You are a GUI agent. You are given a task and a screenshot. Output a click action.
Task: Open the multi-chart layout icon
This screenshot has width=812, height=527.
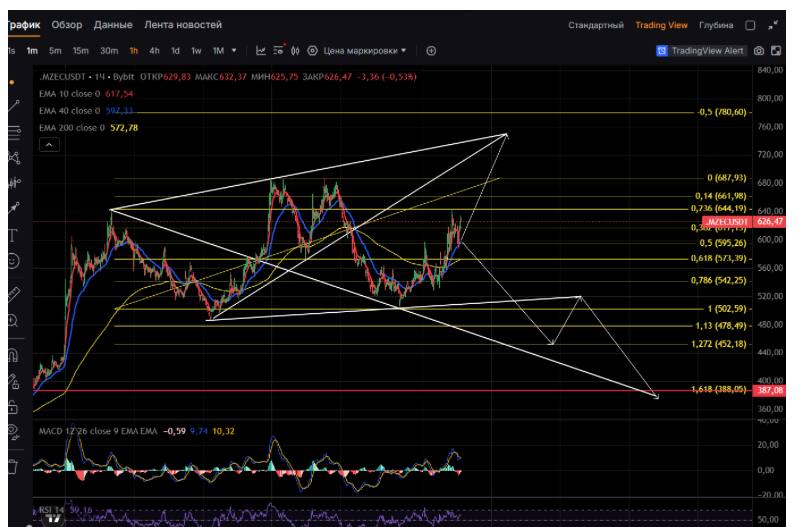coord(776,51)
